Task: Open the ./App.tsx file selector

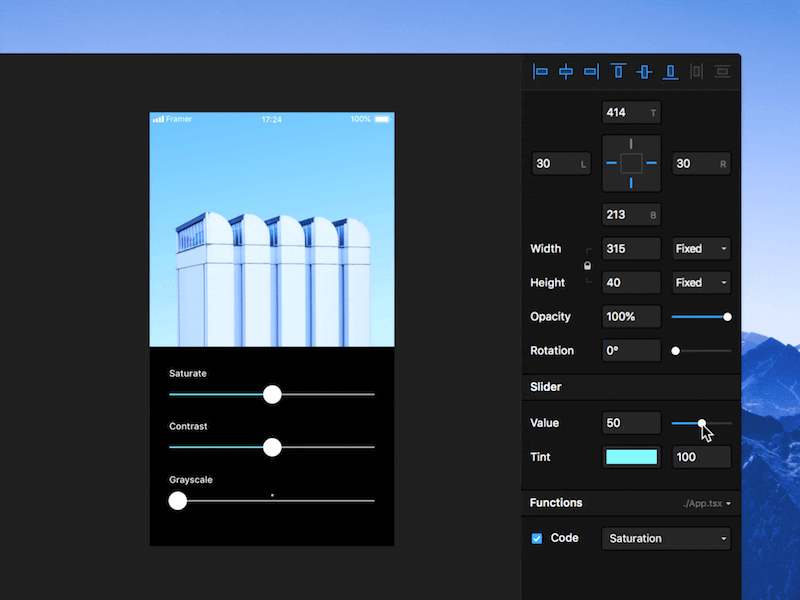Action: 705,503
